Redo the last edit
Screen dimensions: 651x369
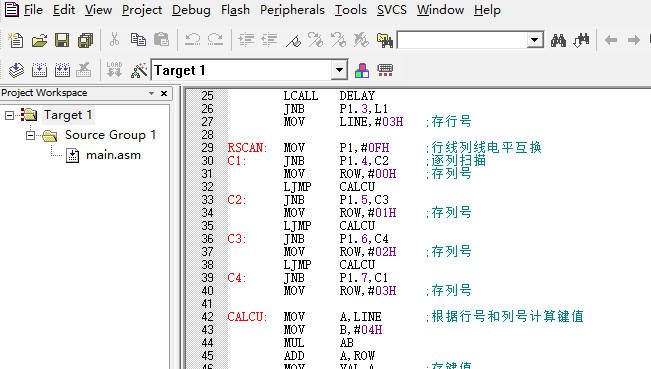[215, 40]
